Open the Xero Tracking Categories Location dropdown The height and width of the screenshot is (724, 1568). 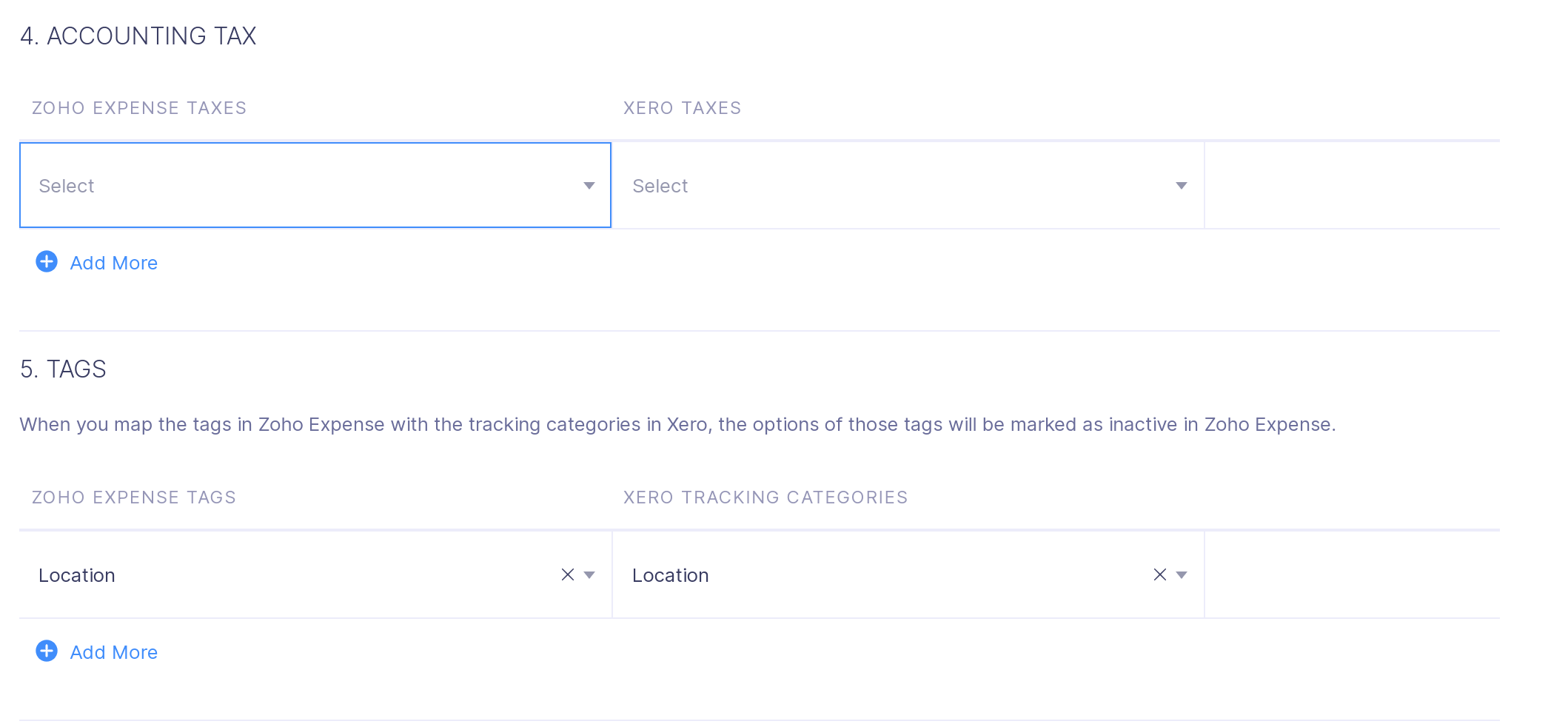[x=888, y=574]
